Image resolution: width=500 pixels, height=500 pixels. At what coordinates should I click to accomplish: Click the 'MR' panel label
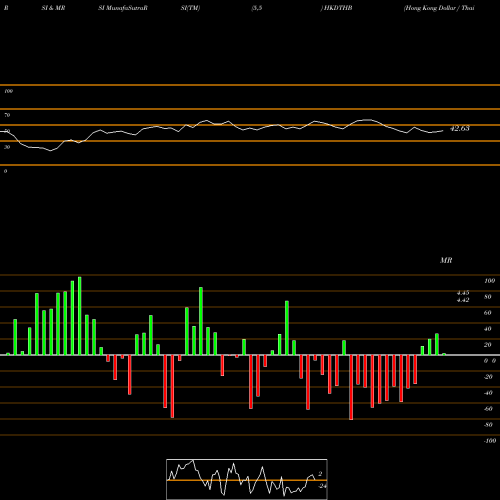[x=446, y=260]
